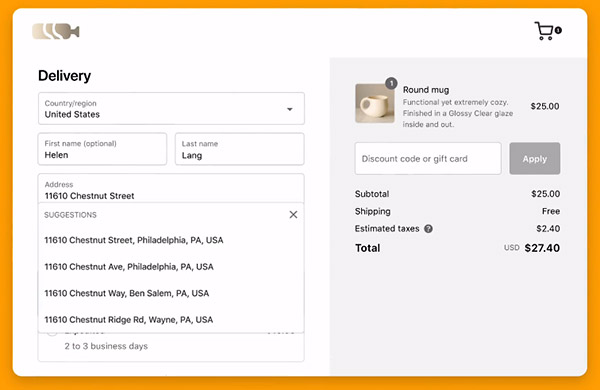Screen dimensions: 600x390
Task: Select the $2.40 estimated taxes value
Action: (x=548, y=229)
